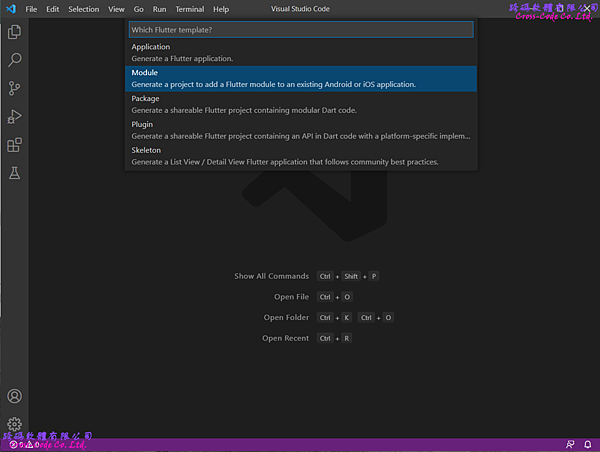Focus the 'Which Flutter template?' input box
This screenshot has height=452, width=600.
(x=300, y=29)
